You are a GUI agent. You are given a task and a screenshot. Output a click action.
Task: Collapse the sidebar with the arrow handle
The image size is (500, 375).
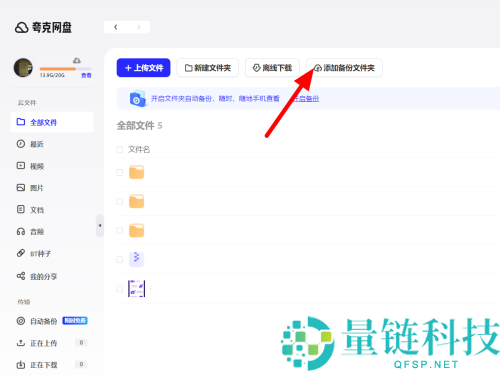tap(100, 226)
